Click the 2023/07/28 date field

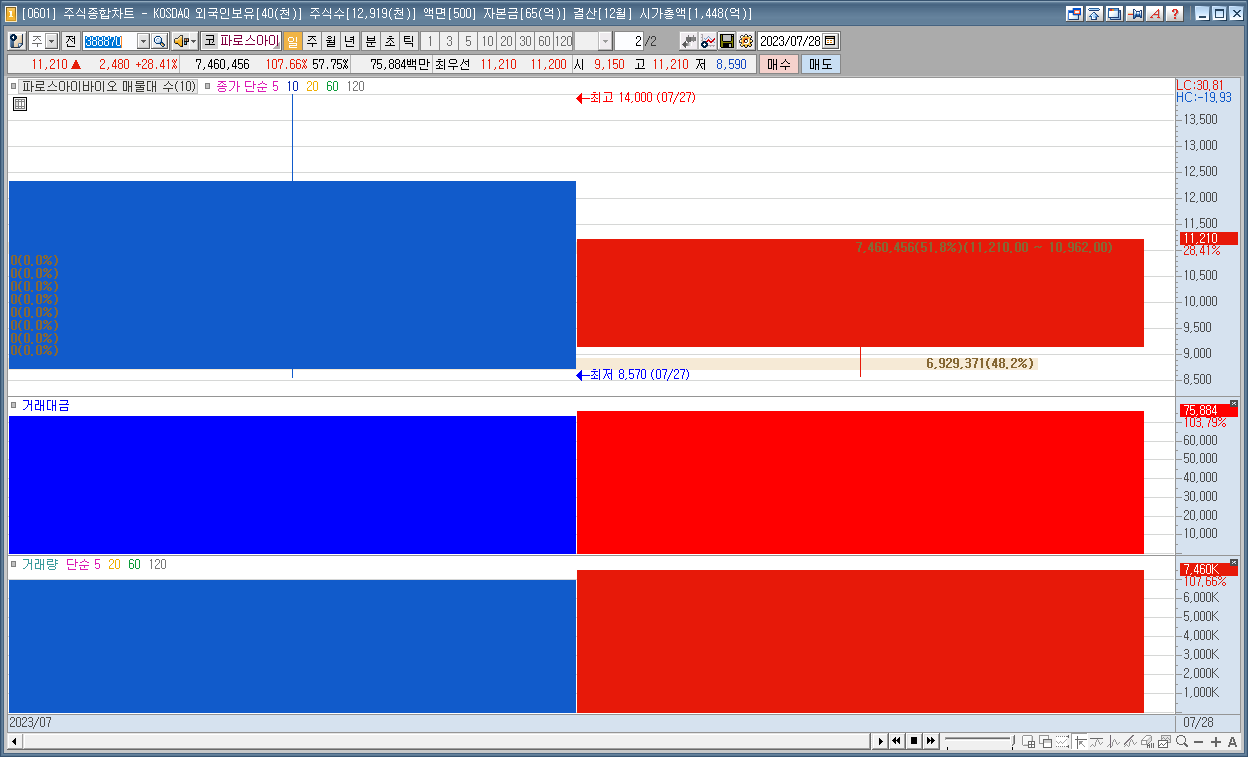tap(790, 41)
